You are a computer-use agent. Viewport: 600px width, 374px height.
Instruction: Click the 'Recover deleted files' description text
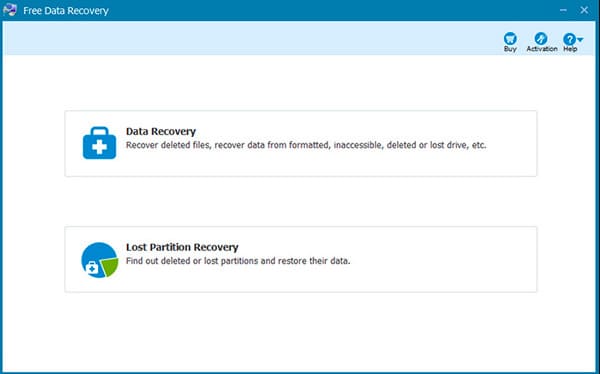click(306, 145)
